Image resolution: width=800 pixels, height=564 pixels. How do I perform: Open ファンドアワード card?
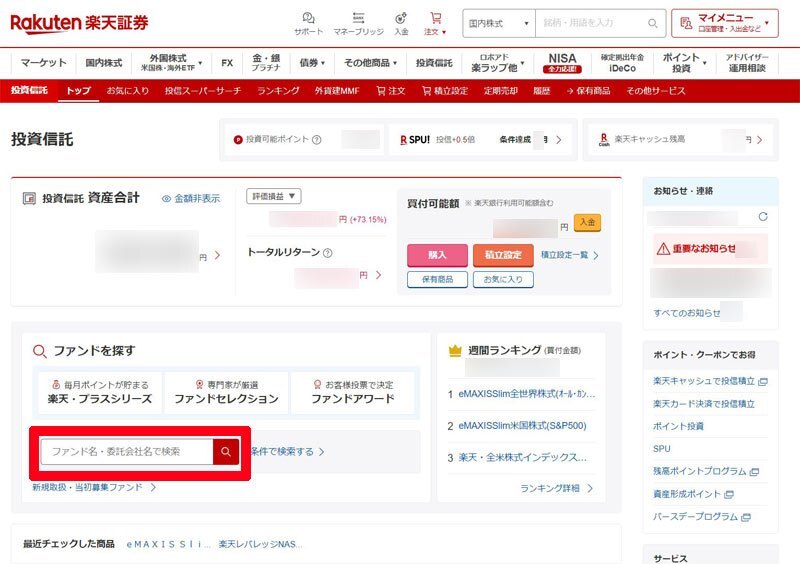pos(353,392)
